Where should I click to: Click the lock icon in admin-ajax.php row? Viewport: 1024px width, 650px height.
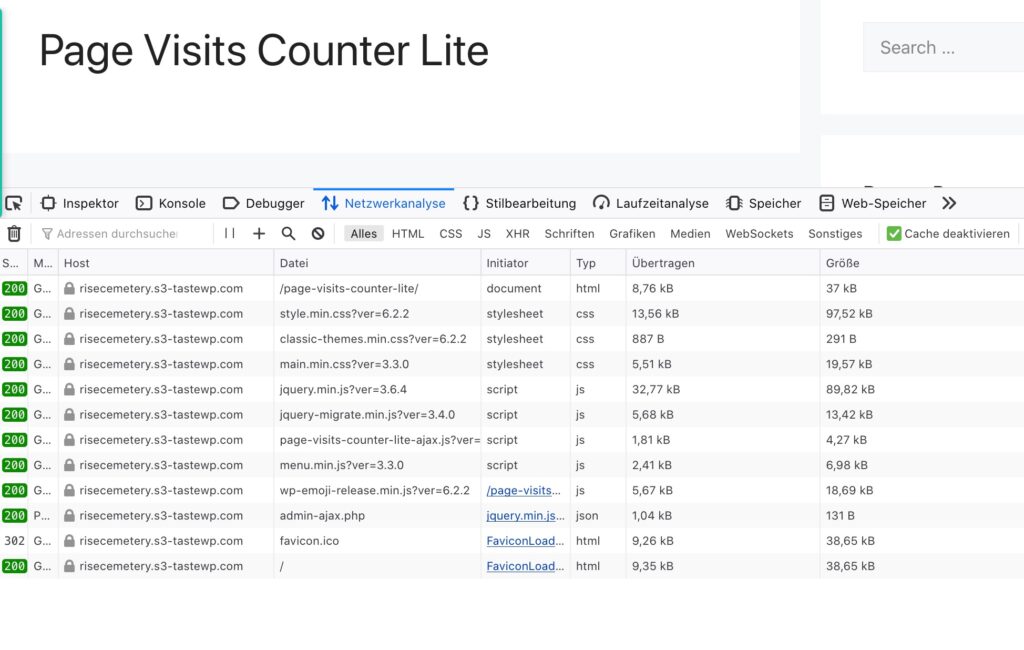tap(69, 515)
